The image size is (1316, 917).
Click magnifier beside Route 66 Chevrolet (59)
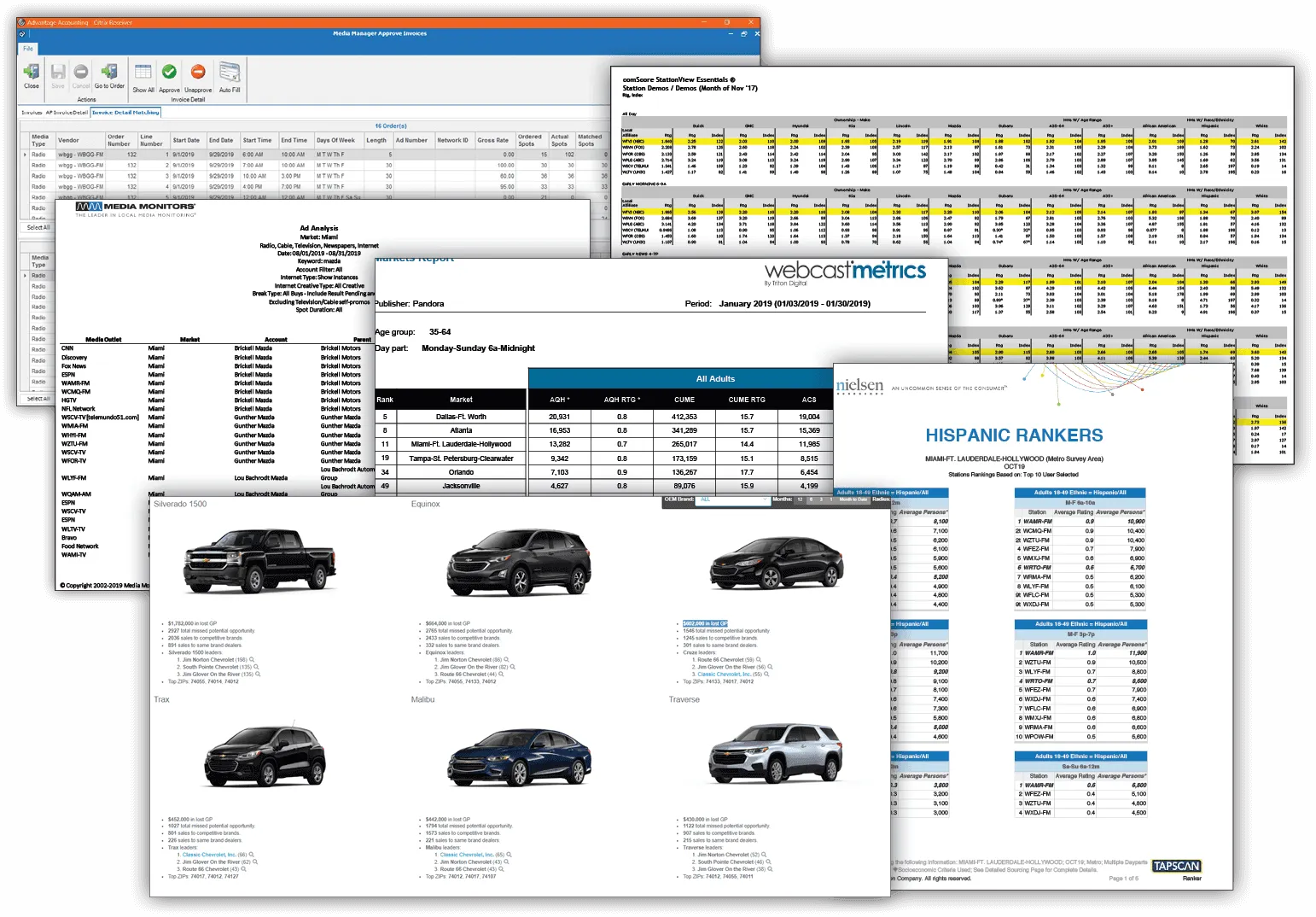click(760, 660)
